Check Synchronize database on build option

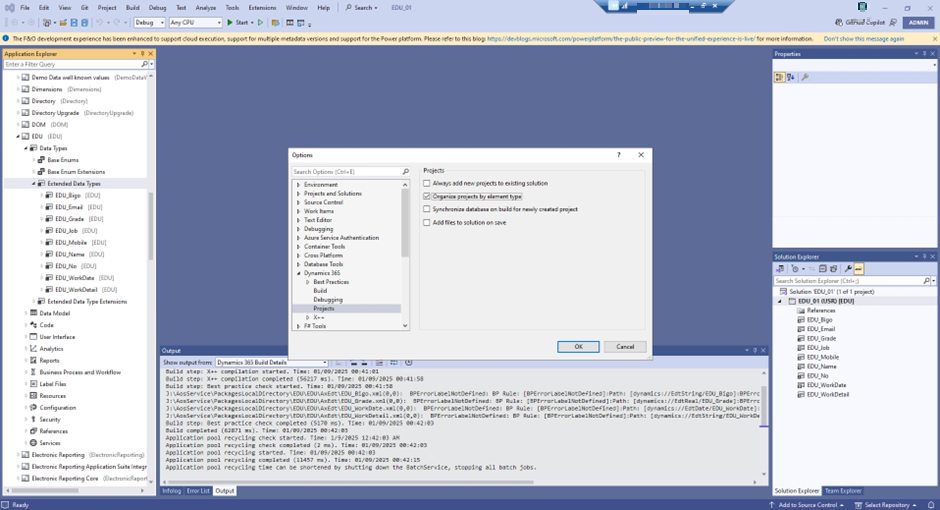click(427, 210)
